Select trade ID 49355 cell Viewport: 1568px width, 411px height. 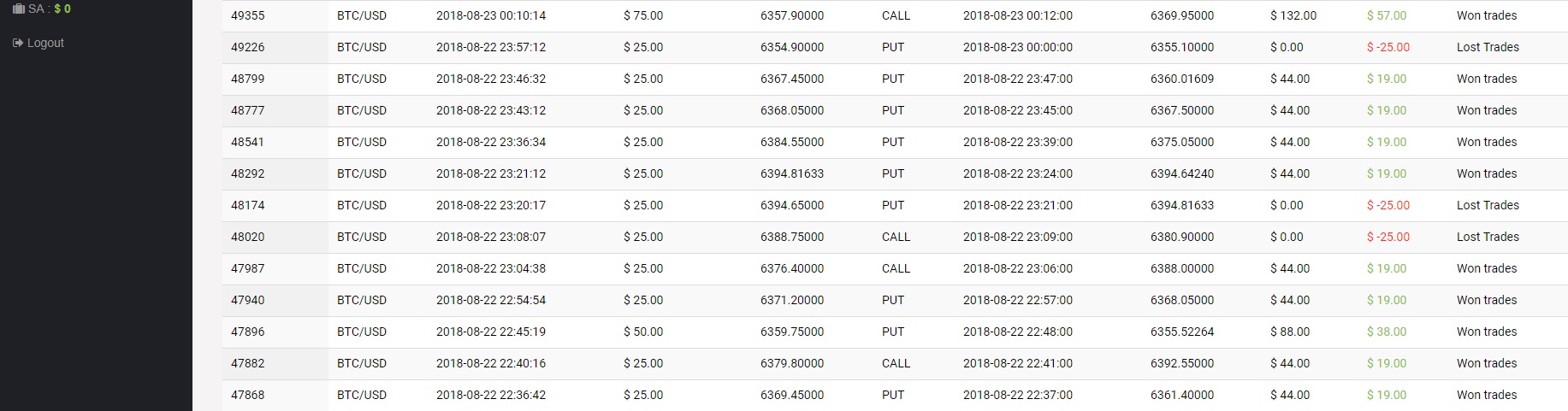(248, 15)
